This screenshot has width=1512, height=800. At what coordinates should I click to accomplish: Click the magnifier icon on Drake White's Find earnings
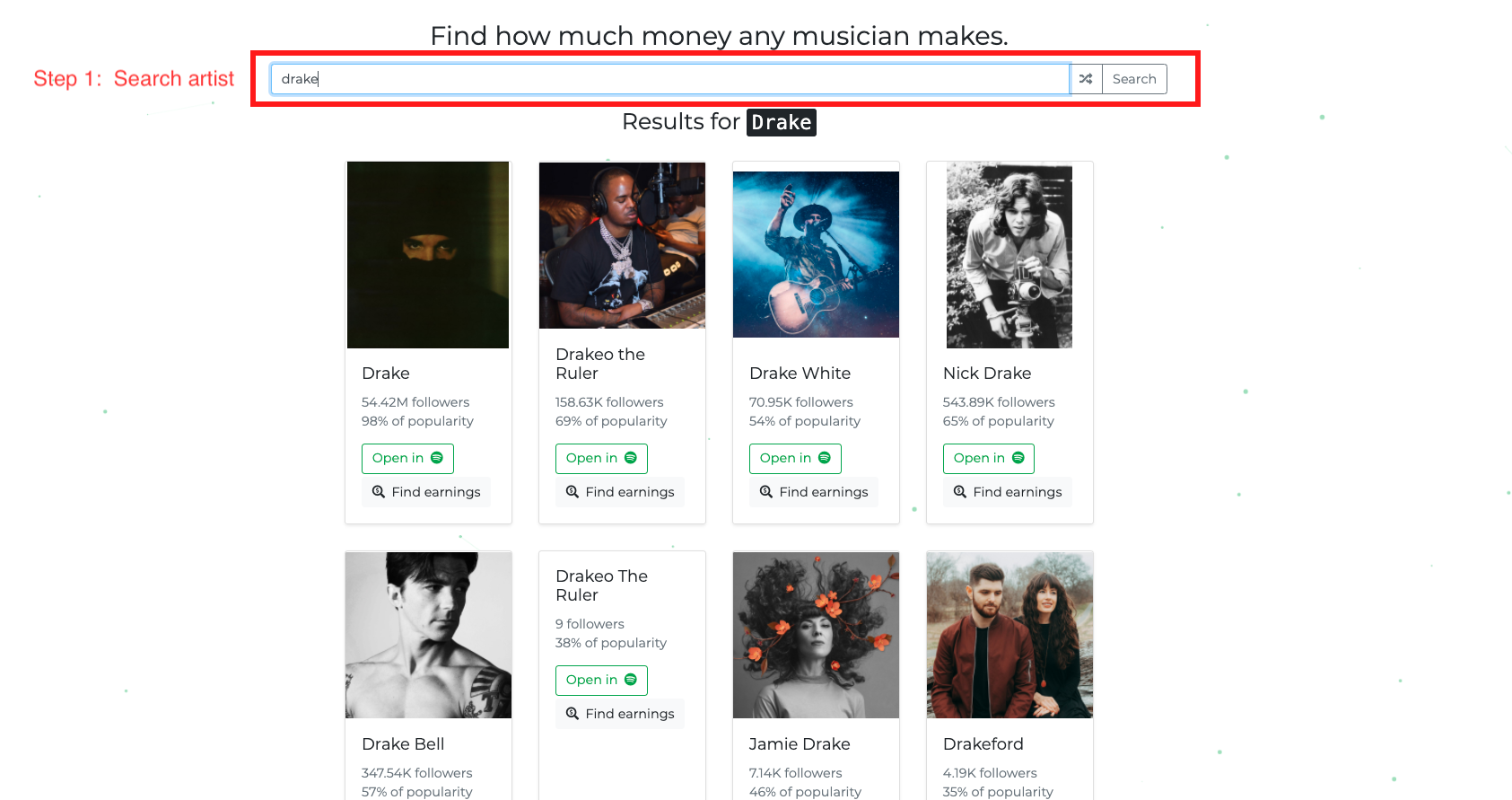point(766,491)
